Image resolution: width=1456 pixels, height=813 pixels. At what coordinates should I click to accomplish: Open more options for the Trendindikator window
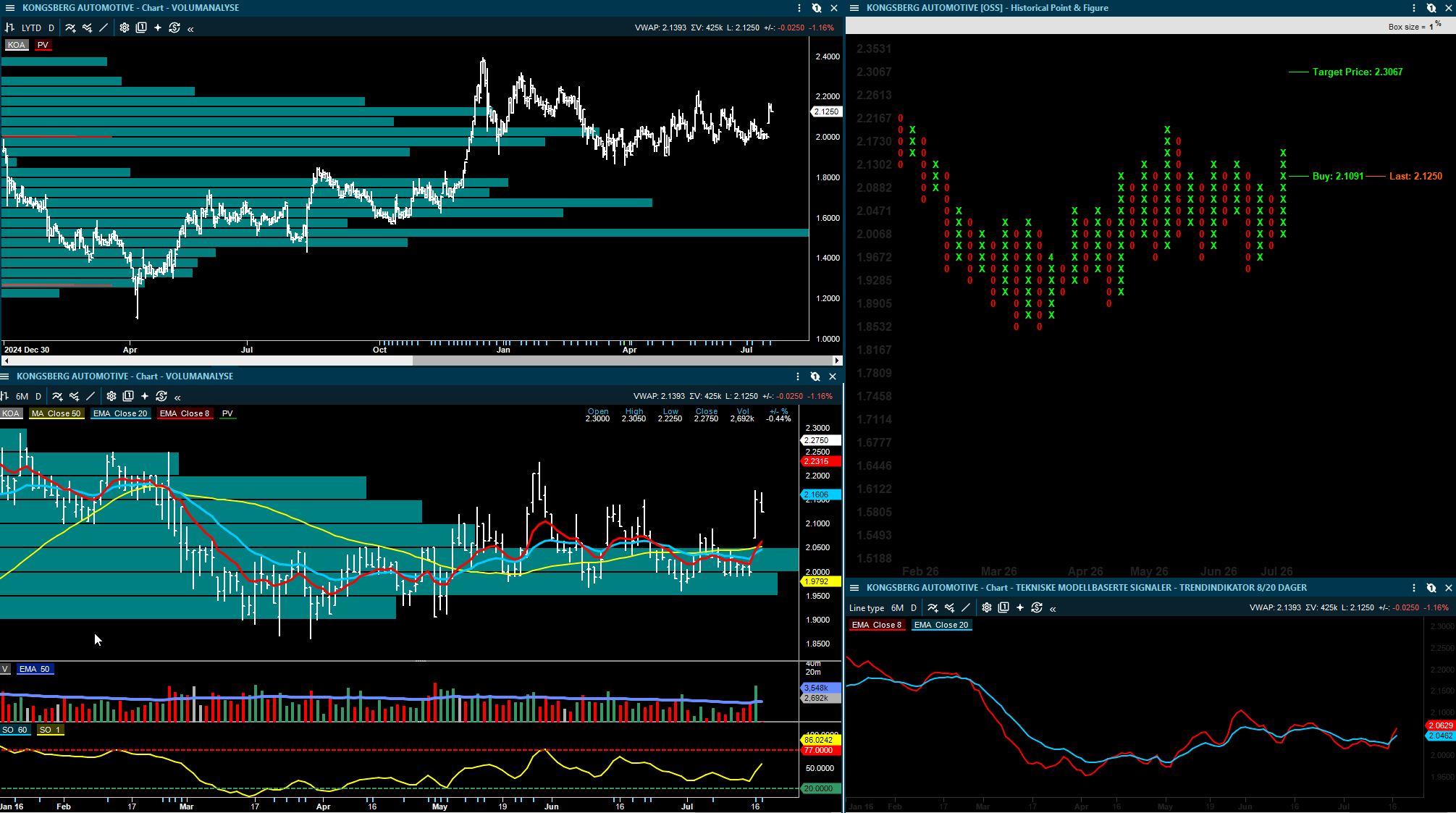coord(1414,588)
